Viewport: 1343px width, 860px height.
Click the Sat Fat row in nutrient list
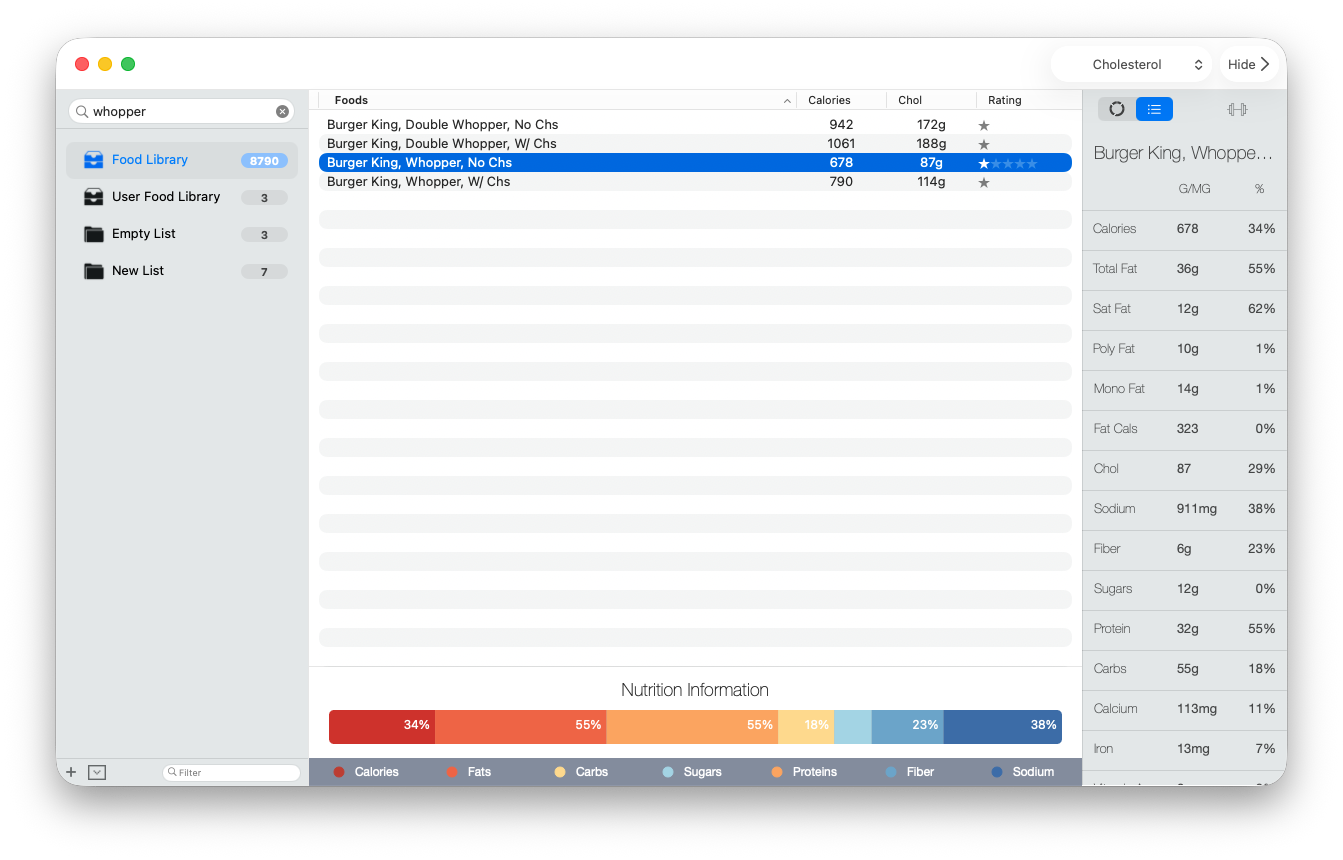(1185, 309)
